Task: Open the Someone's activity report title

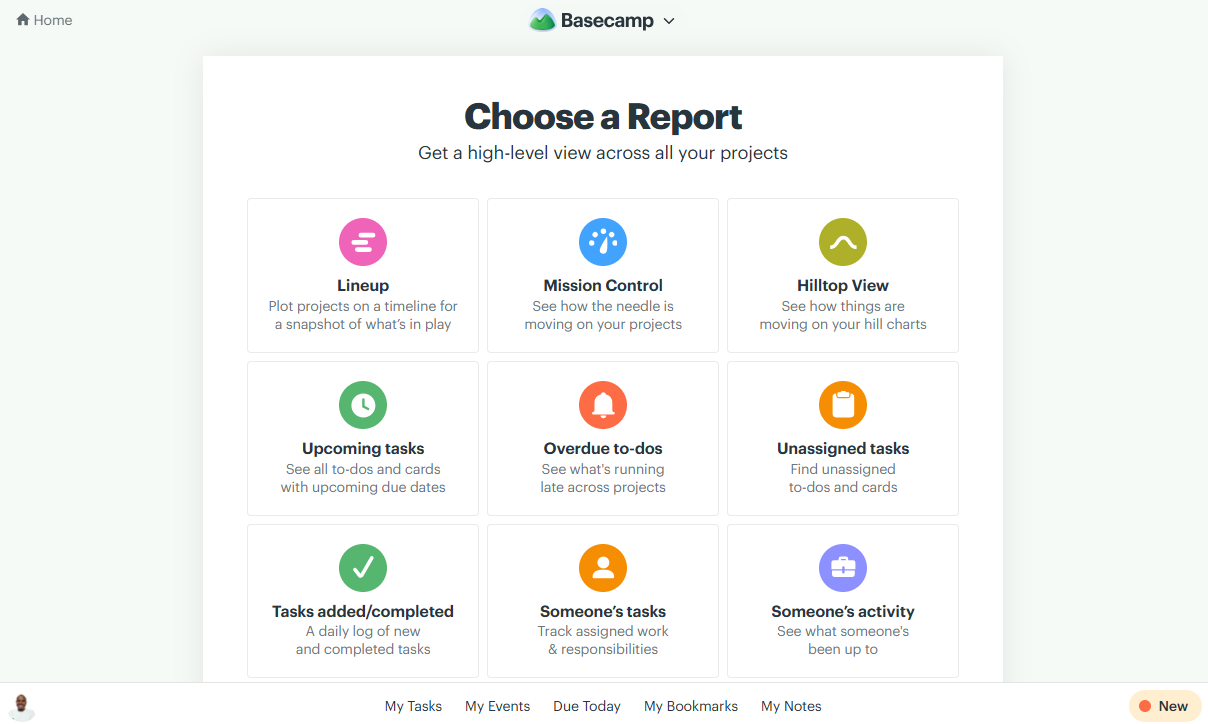Action: [843, 612]
